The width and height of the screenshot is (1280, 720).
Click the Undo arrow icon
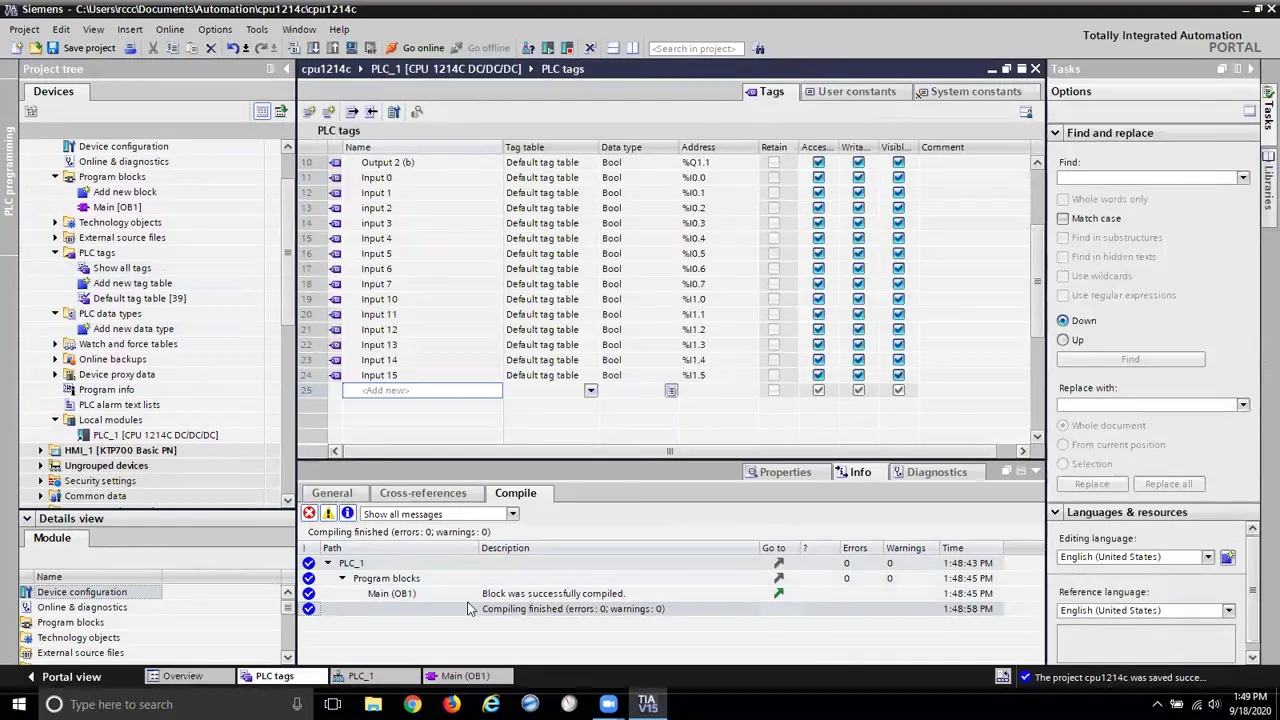tap(233, 48)
